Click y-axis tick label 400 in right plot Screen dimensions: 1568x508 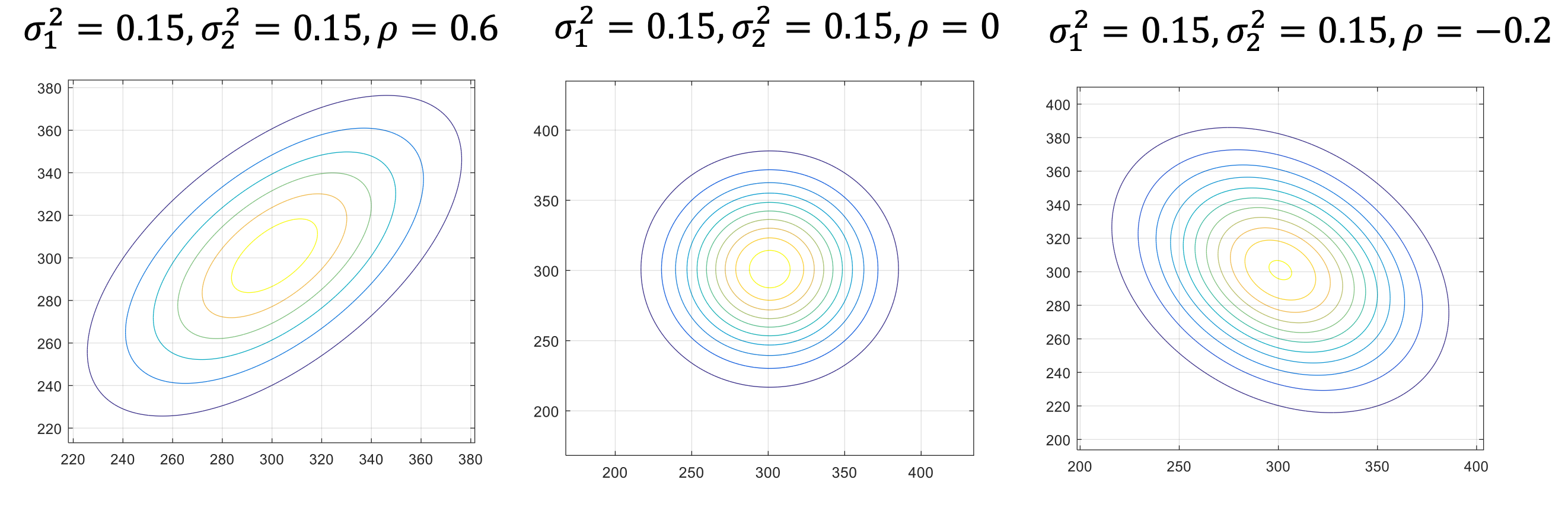coord(1058,106)
